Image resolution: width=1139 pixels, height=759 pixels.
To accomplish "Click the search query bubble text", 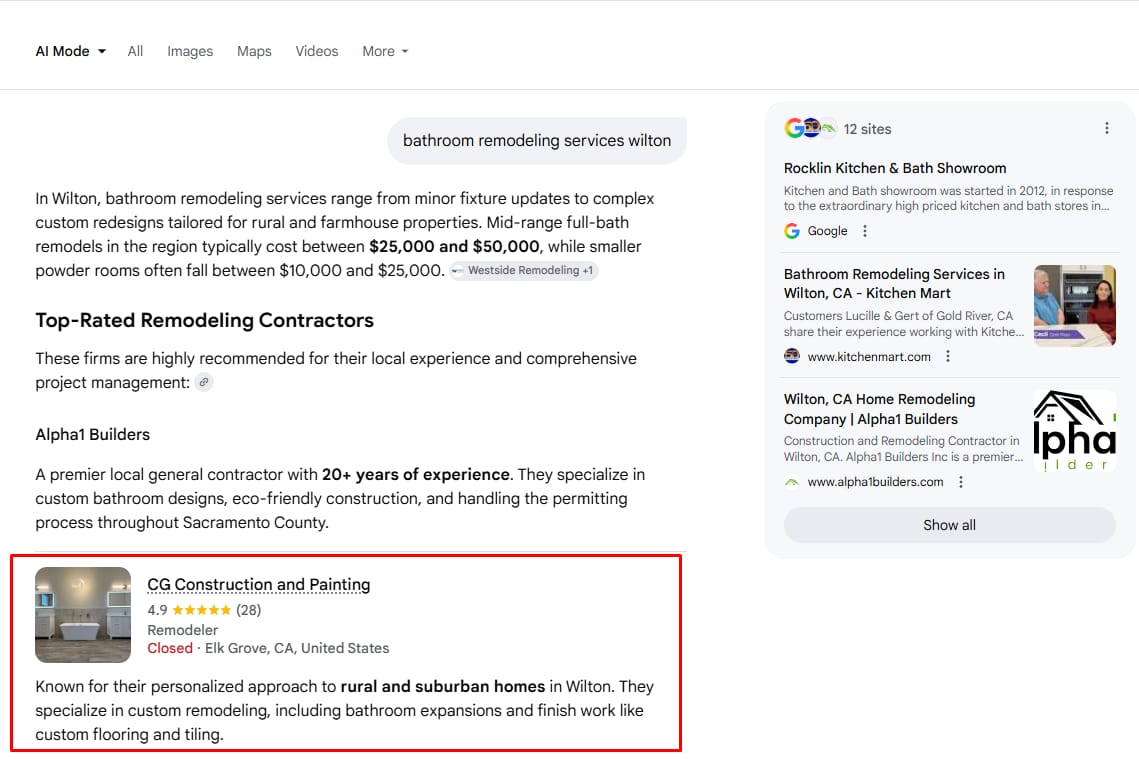I will pyautogui.click(x=537, y=141).
